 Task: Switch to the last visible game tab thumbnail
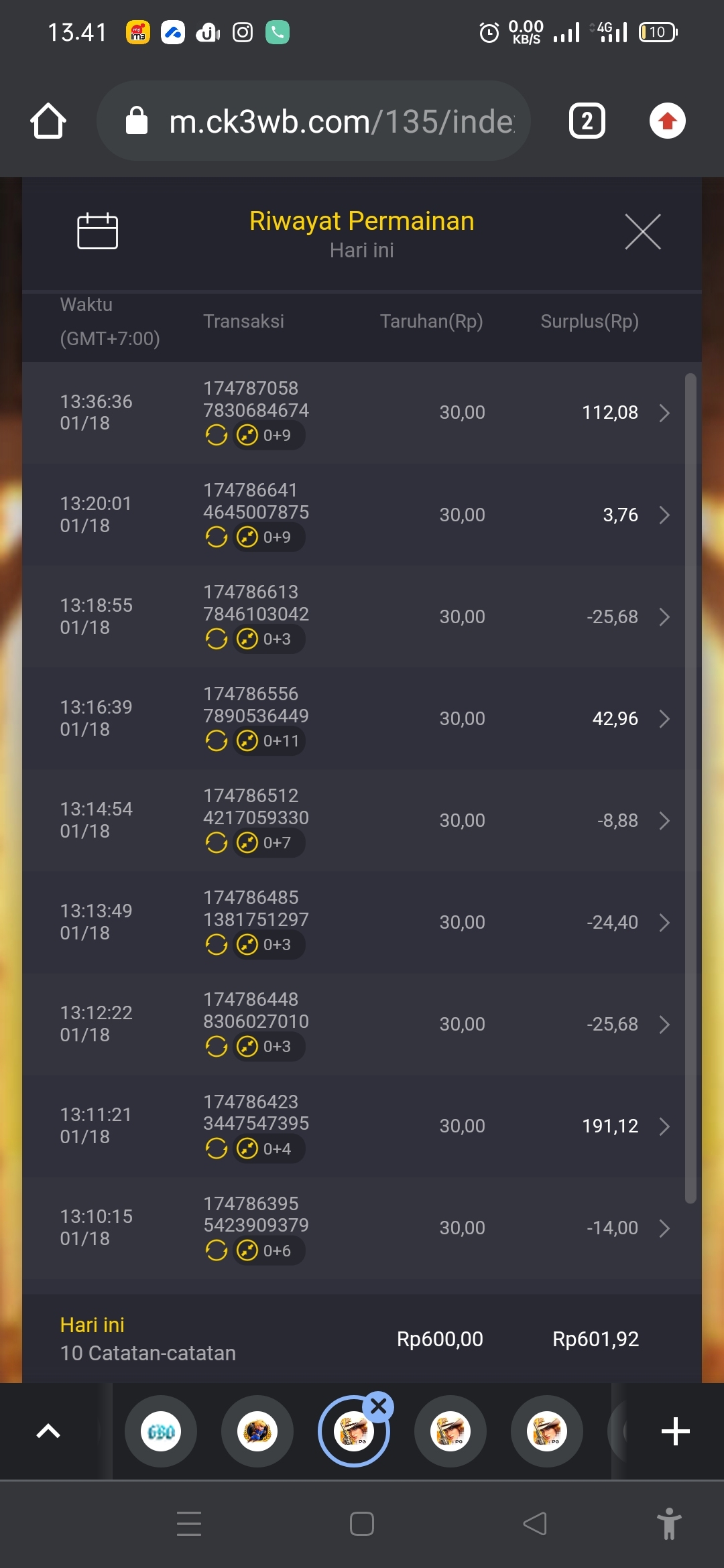(x=547, y=1431)
